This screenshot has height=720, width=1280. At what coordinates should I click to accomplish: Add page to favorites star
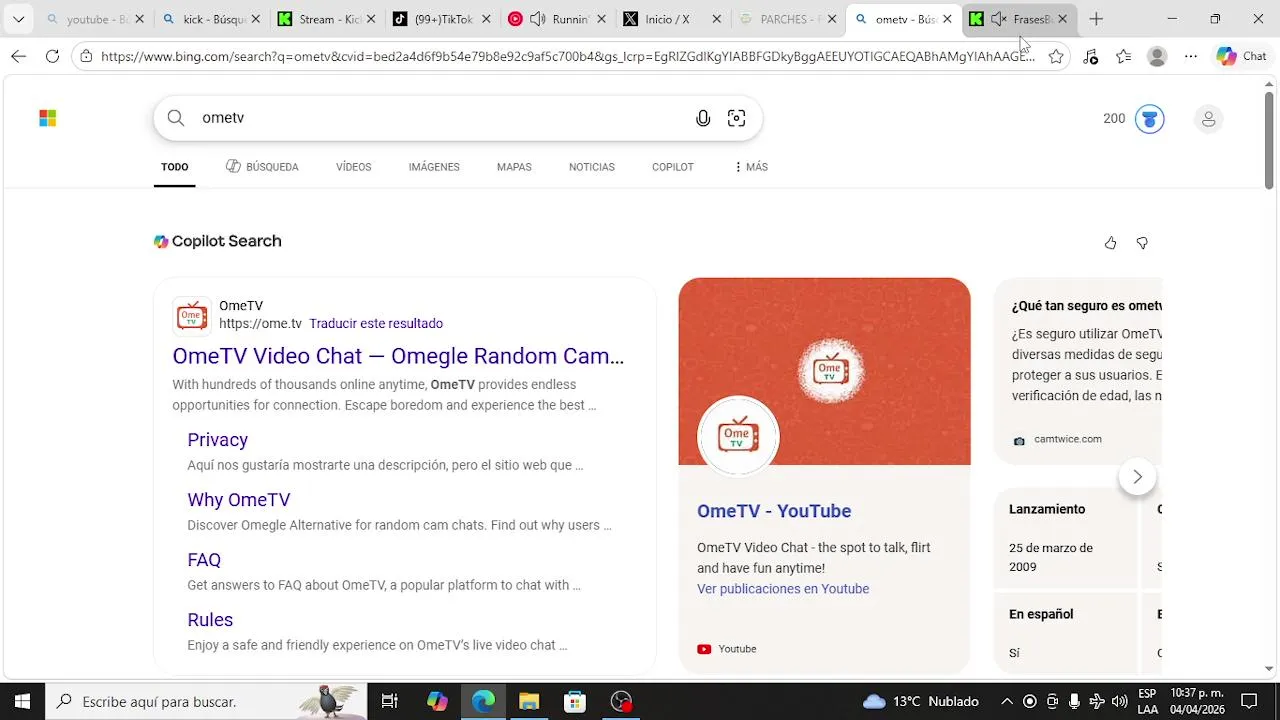[1056, 57]
